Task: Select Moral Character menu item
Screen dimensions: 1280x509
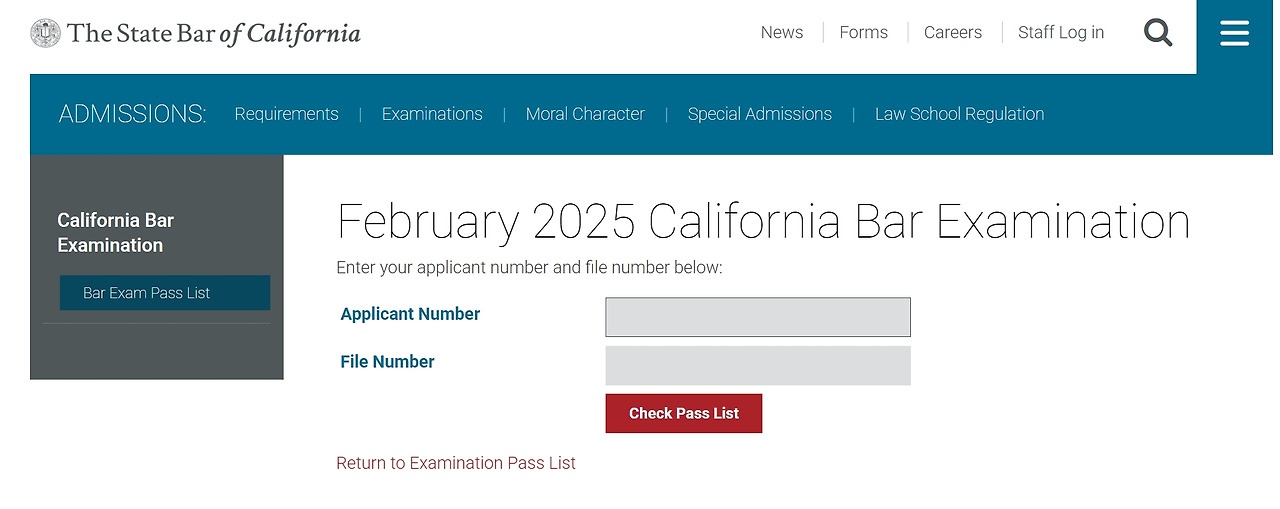Action: (x=585, y=114)
